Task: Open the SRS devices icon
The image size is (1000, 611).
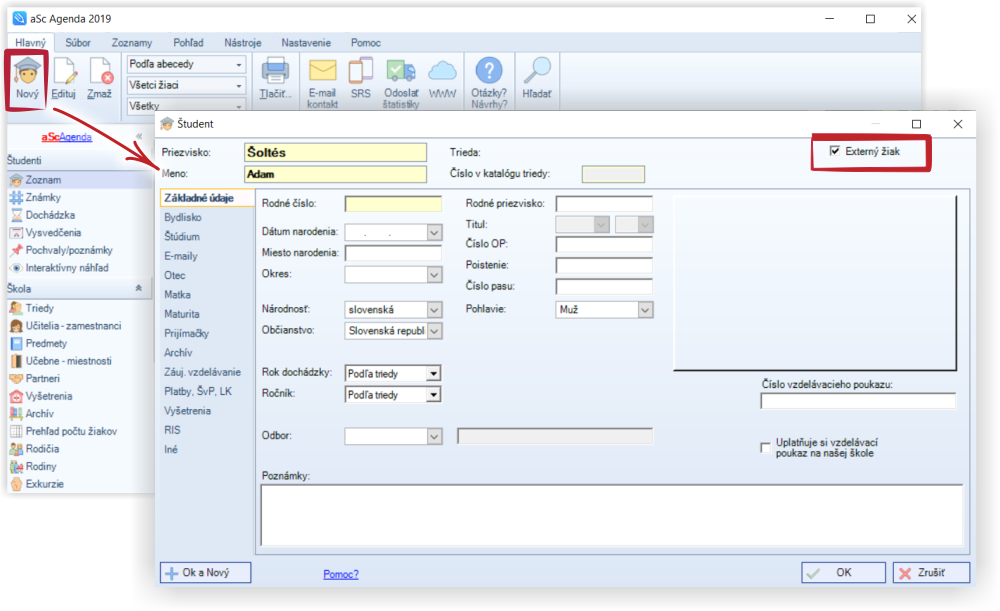Action: tap(360, 78)
